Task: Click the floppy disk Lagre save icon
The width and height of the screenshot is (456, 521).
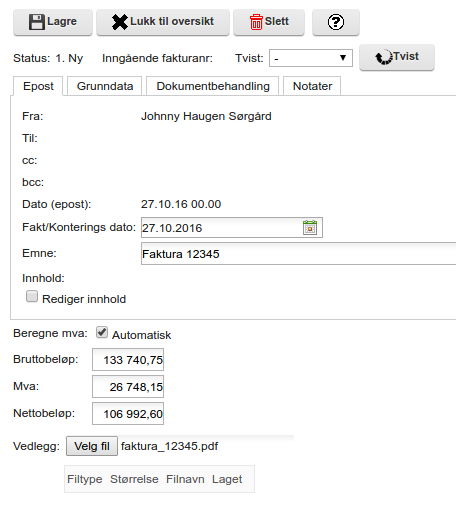Action: click(x=37, y=22)
